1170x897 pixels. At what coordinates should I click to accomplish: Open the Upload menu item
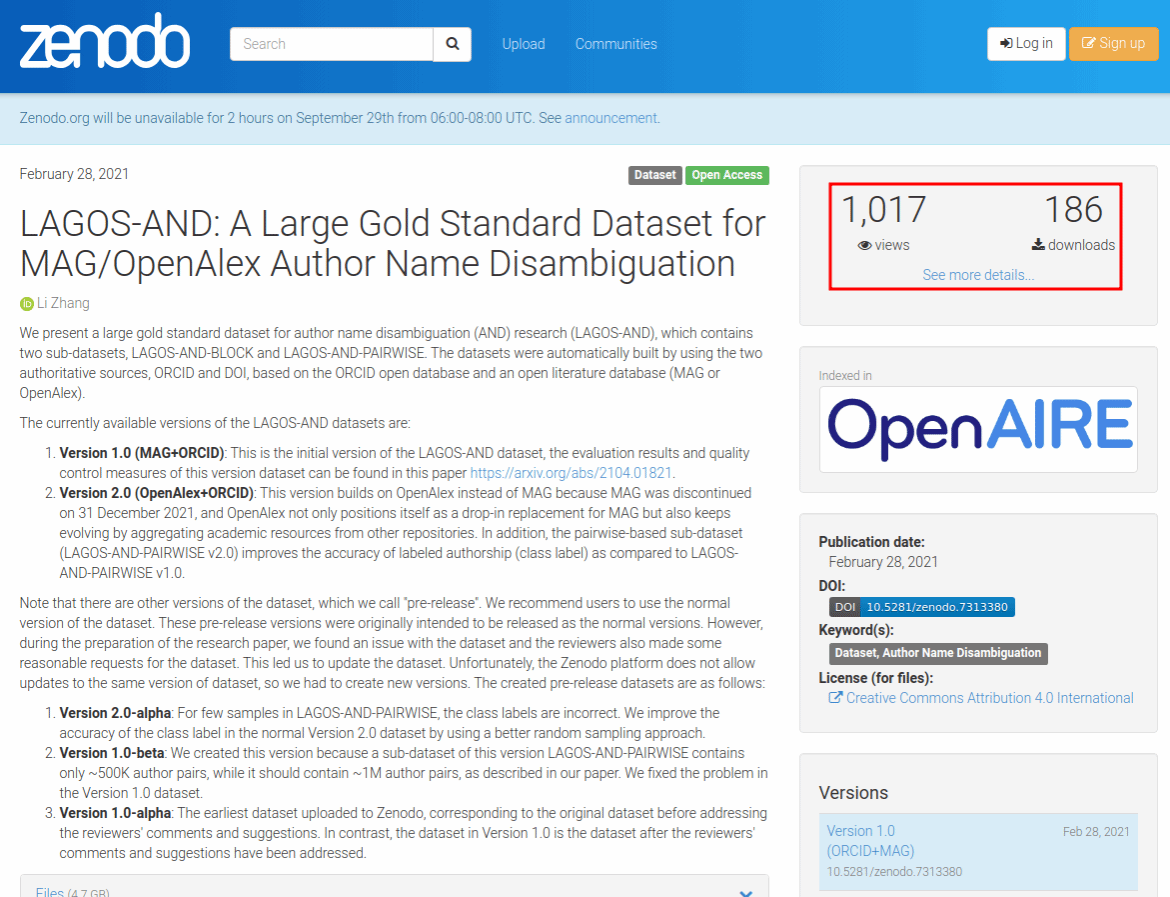(523, 44)
